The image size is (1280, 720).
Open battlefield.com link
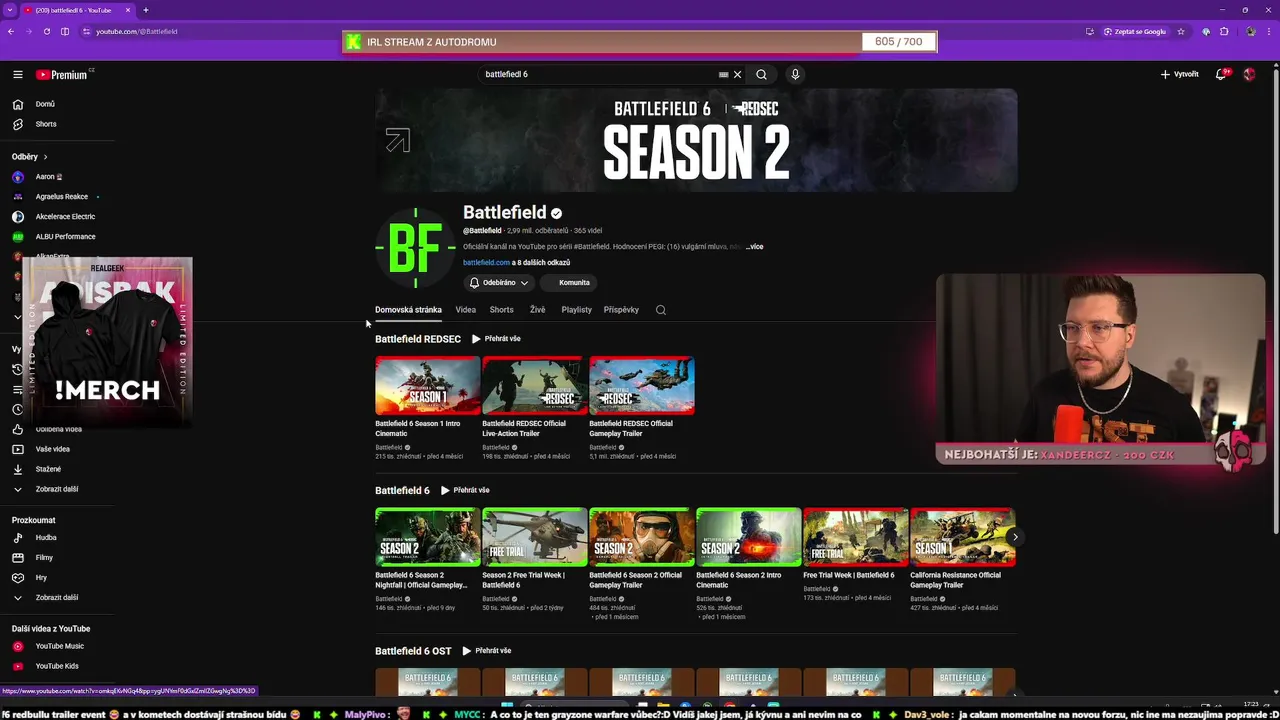coord(486,263)
